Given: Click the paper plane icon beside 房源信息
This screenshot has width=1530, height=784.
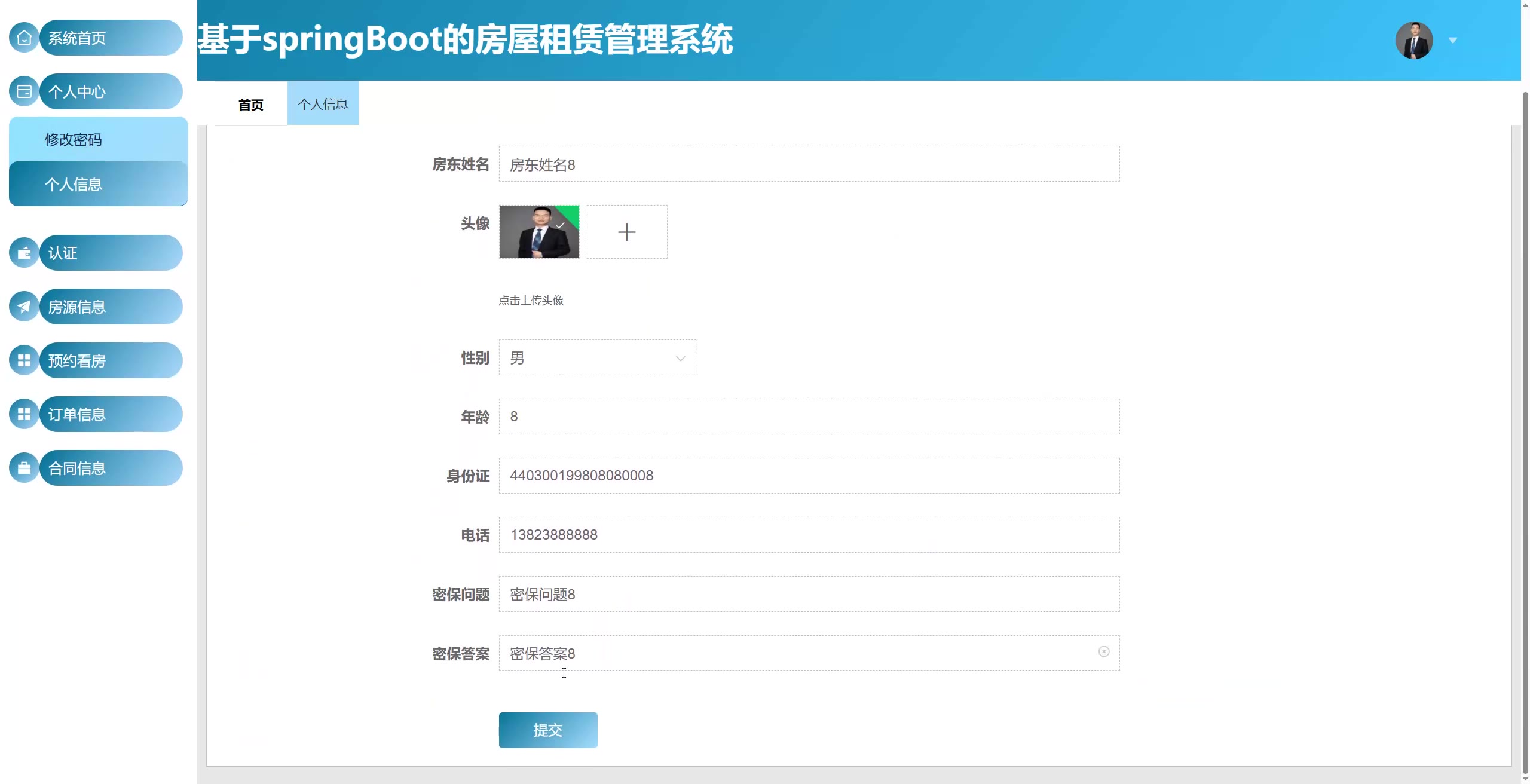Looking at the screenshot, I should point(24,307).
